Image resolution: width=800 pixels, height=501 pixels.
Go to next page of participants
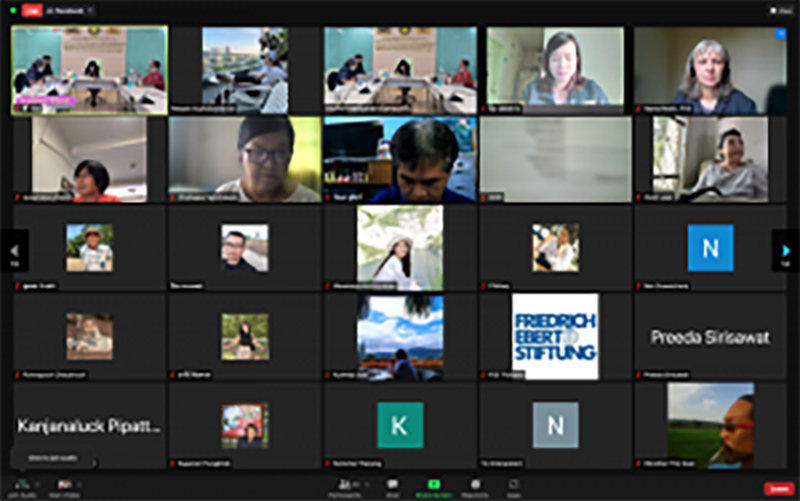pos(786,251)
